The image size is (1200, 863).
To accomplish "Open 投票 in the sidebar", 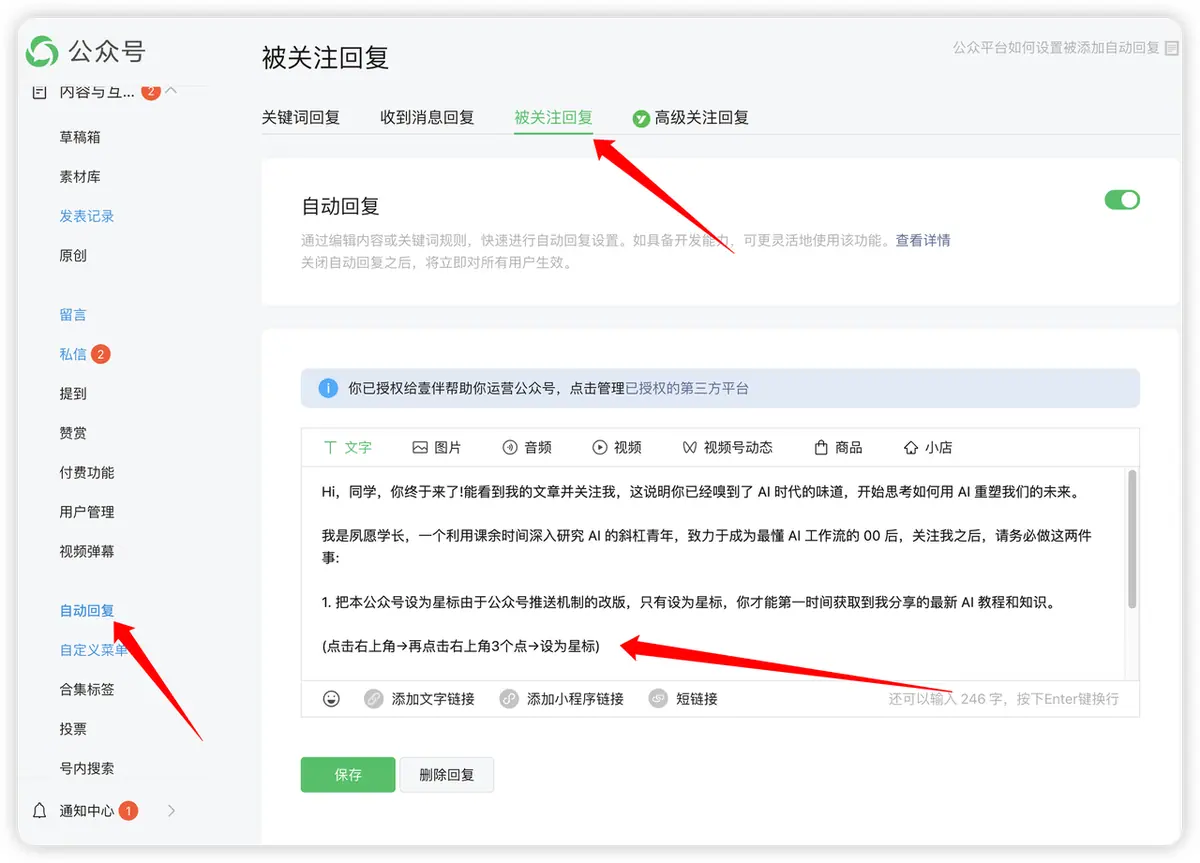I will tap(73, 729).
